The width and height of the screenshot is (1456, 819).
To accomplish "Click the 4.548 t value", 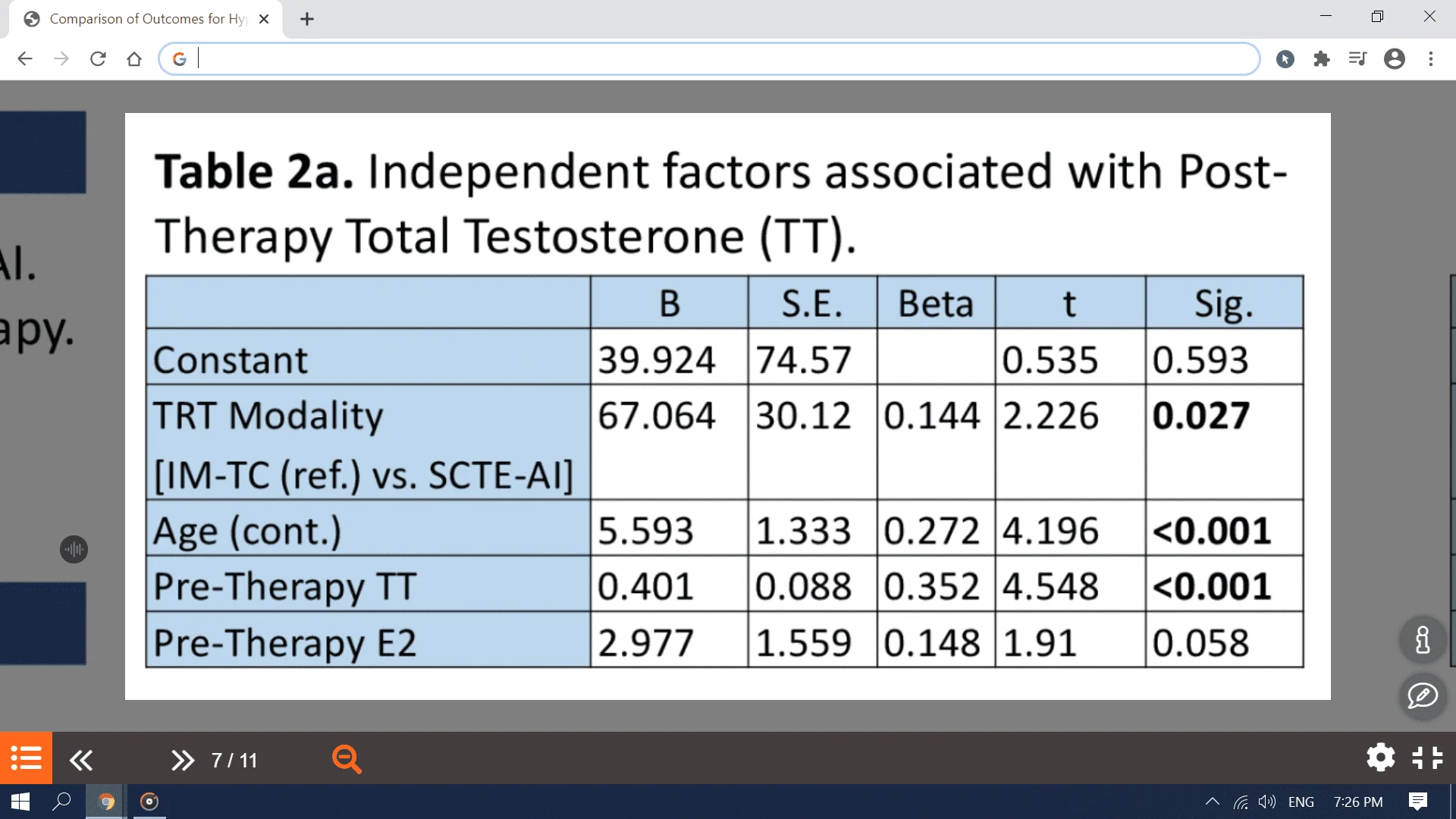I will (1050, 586).
